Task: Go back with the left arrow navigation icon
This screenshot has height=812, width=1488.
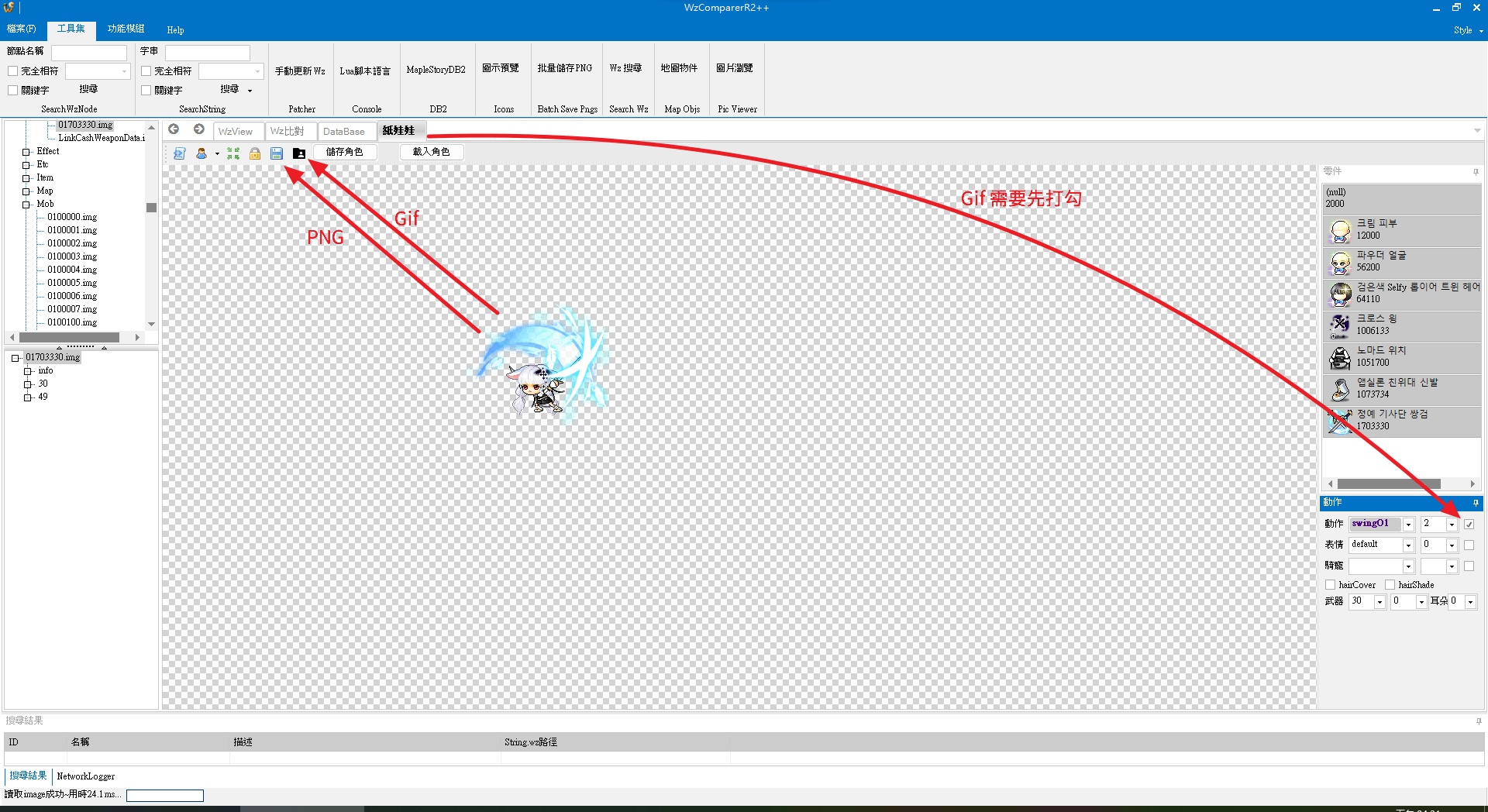Action: pyautogui.click(x=174, y=129)
